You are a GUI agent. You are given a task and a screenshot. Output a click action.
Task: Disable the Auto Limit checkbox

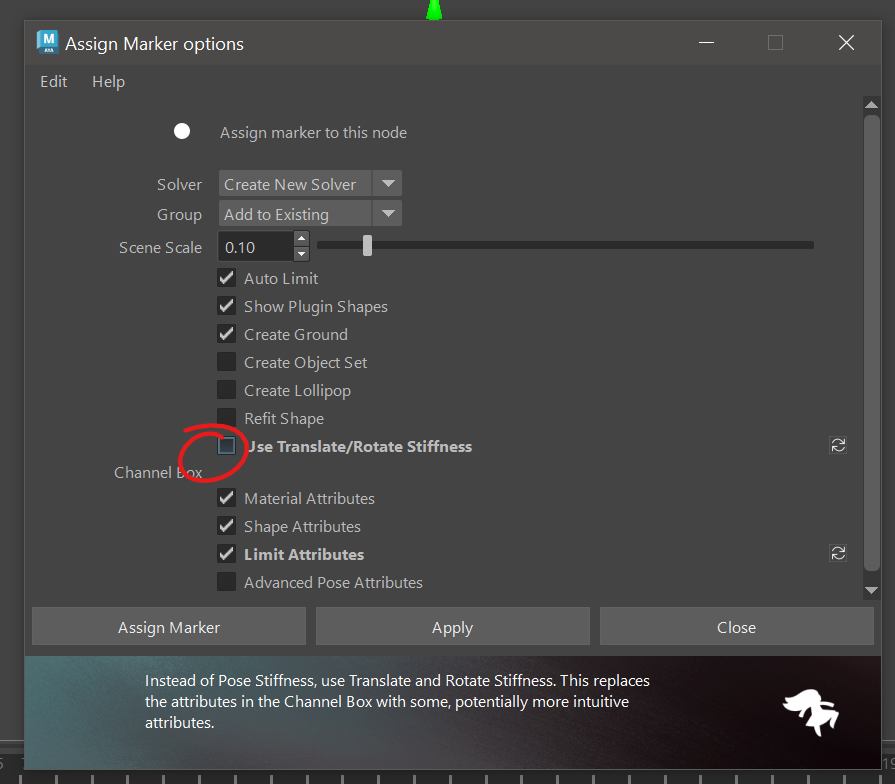click(x=227, y=278)
